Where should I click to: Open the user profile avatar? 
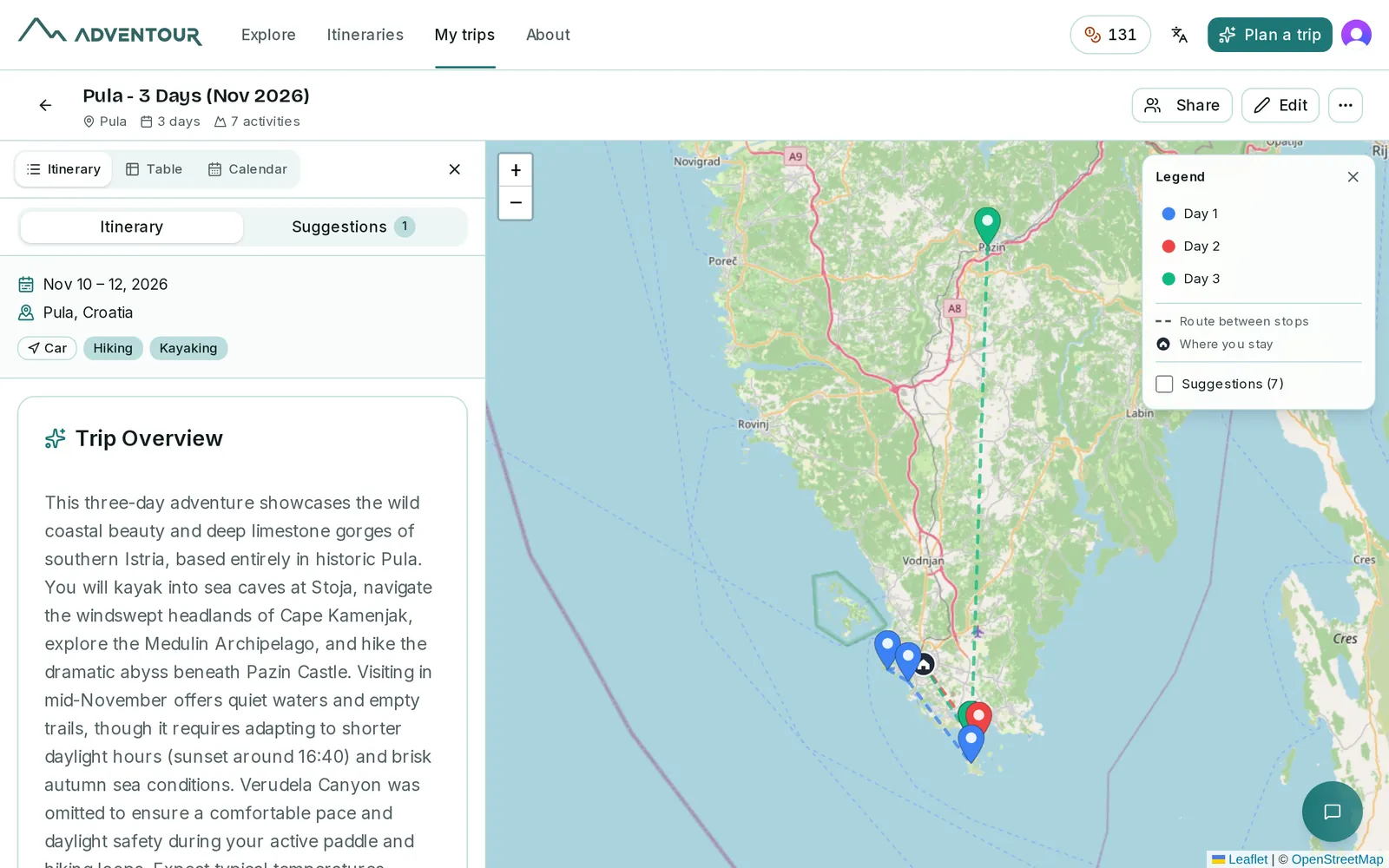pos(1356,35)
